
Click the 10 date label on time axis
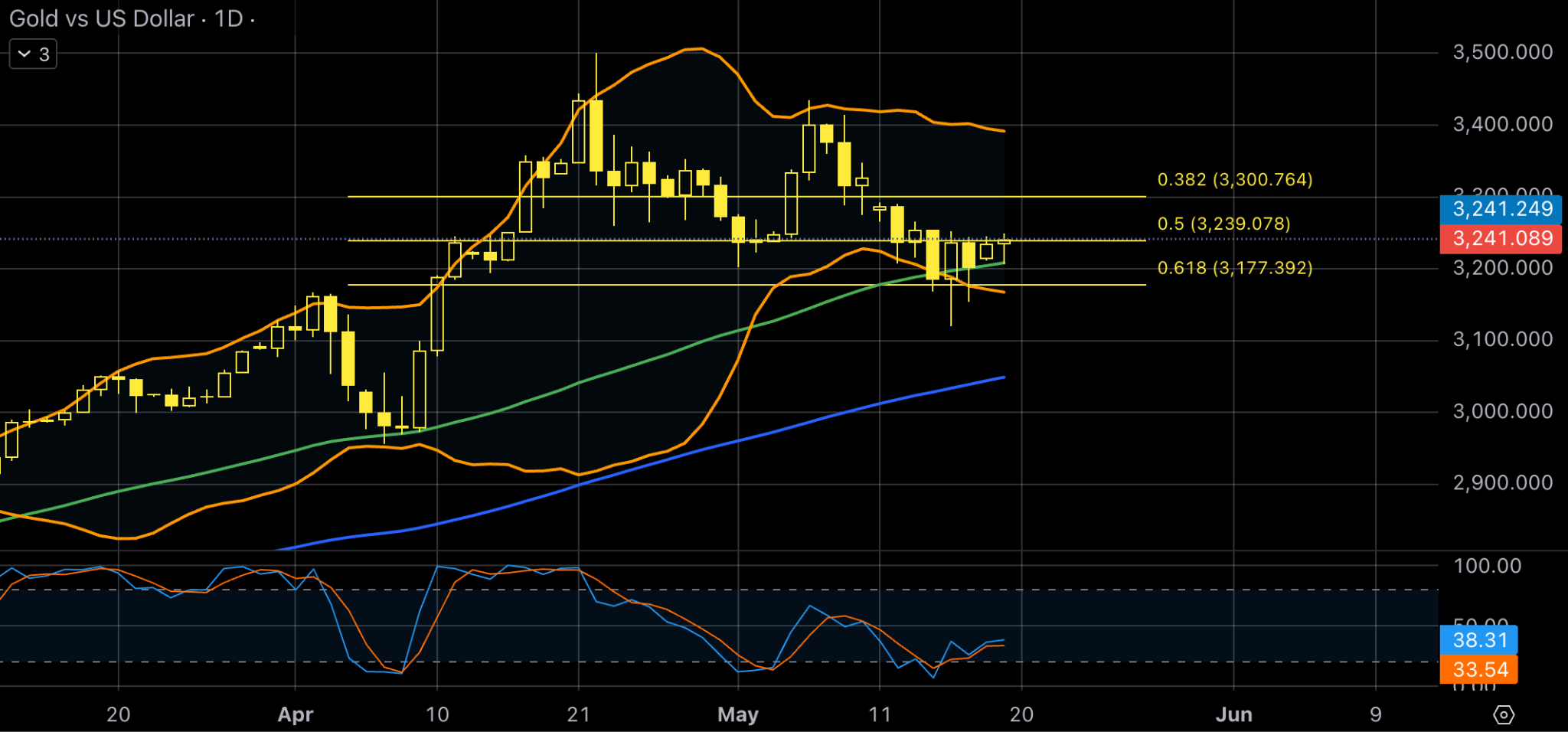(x=437, y=715)
